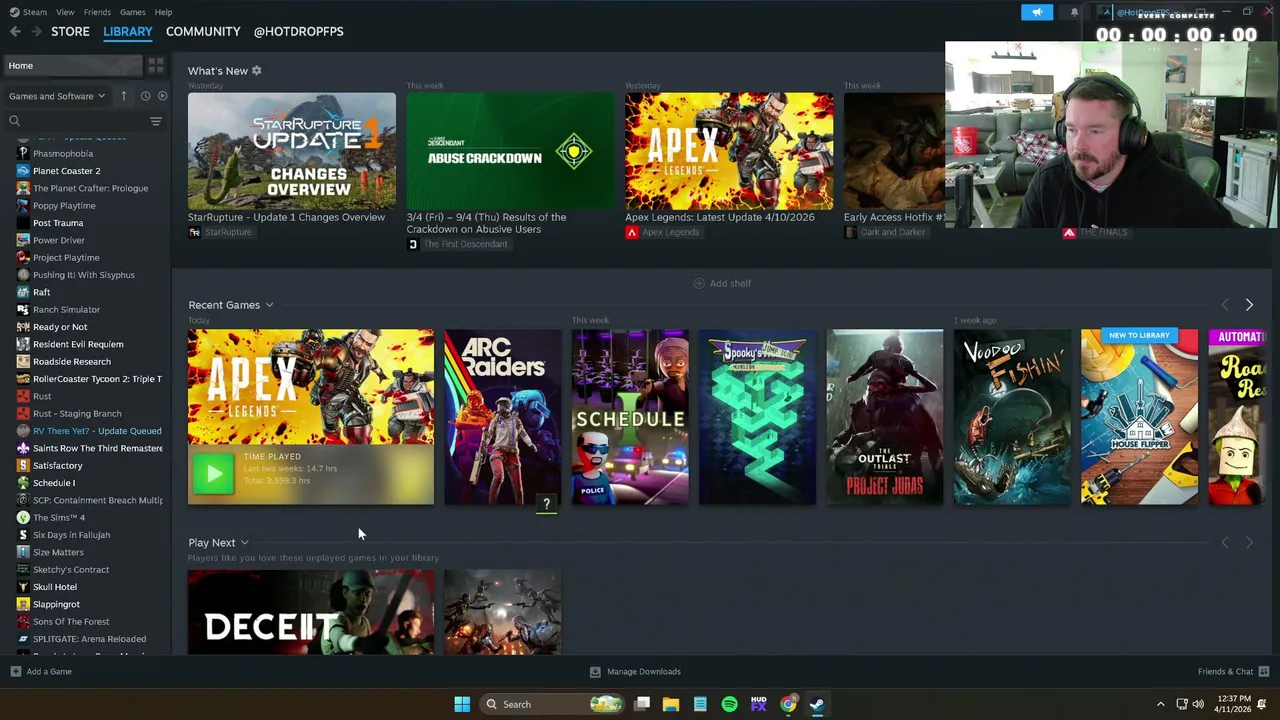
Task: Click the plus icon beside Add shelf
Action: tap(699, 283)
